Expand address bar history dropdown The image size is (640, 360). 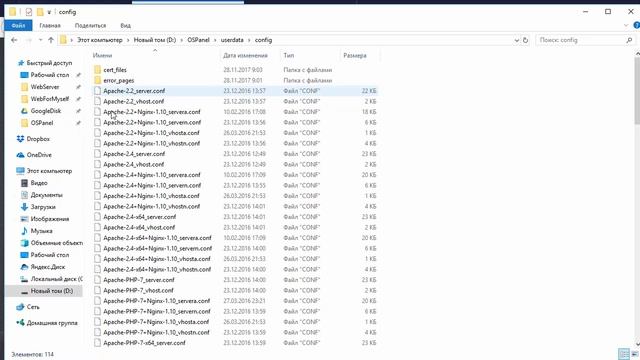(x=516, y=40)
